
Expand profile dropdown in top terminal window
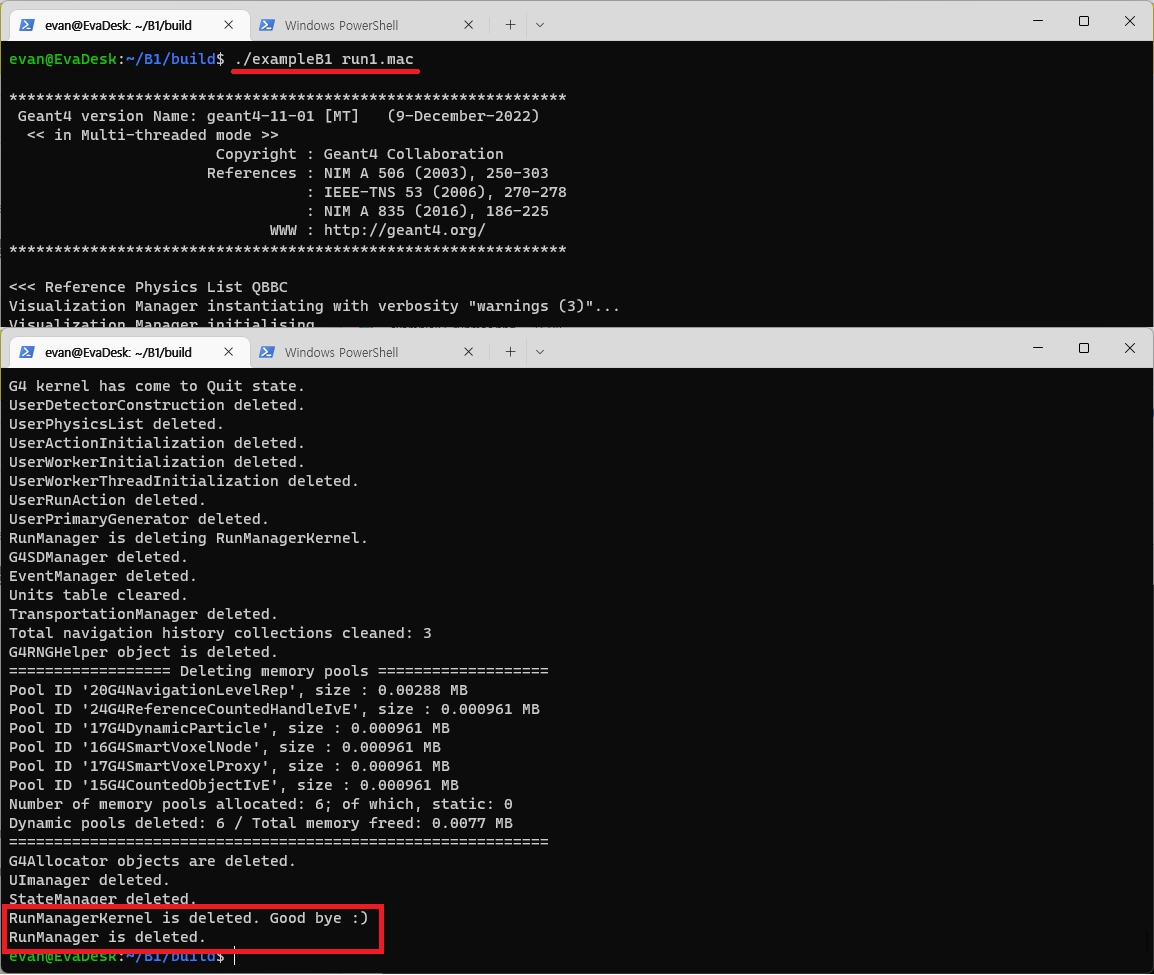(540, 25)
